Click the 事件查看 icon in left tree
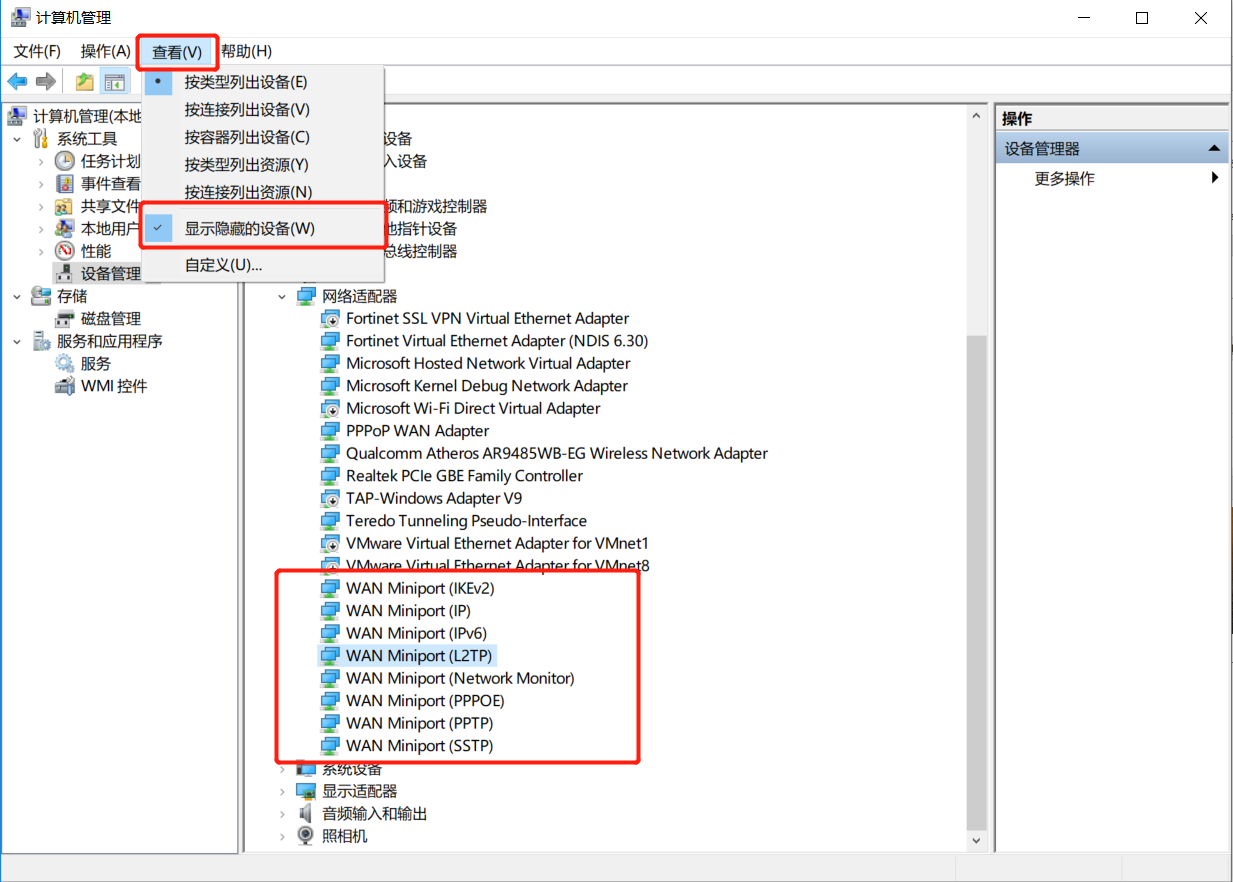The image size is (1233, 882). pyautogui.click(x=64, y=184)
